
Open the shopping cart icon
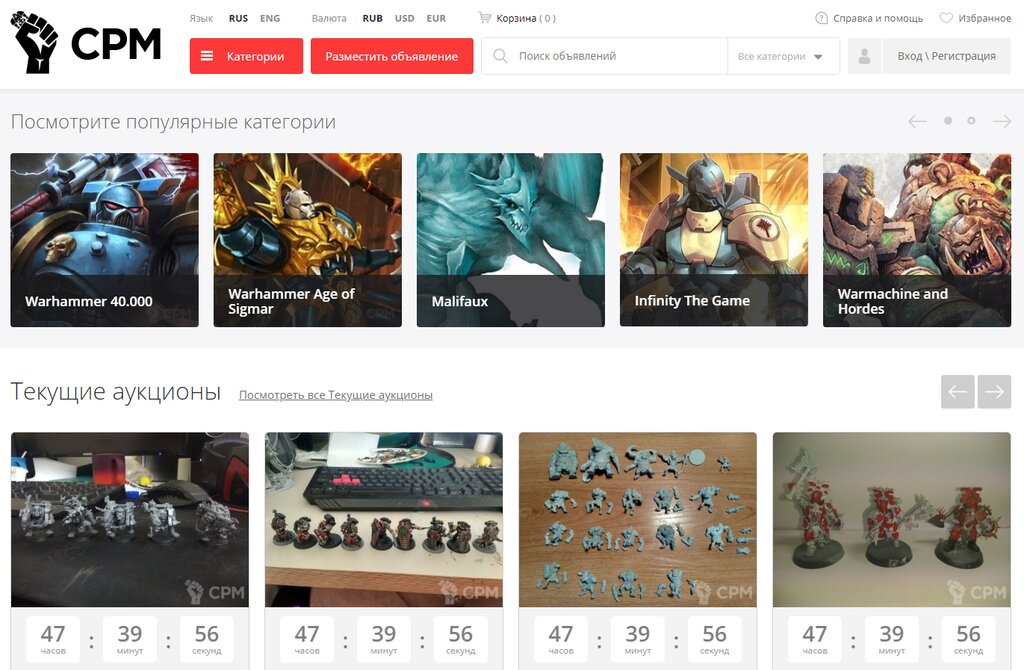point(484,18)
